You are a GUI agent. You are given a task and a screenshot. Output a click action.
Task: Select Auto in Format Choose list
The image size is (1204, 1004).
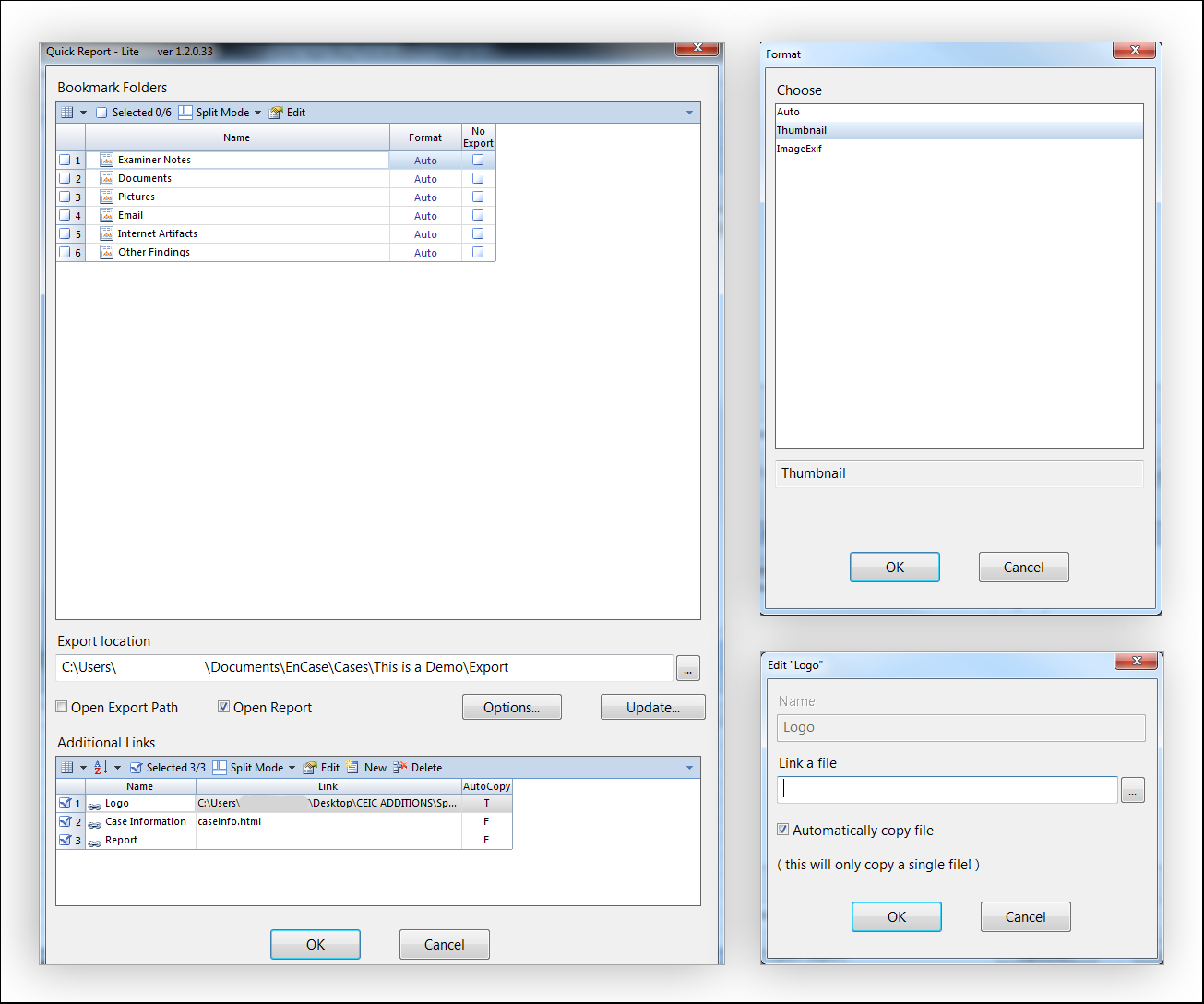pyautogui.click(x=960, y=112)
